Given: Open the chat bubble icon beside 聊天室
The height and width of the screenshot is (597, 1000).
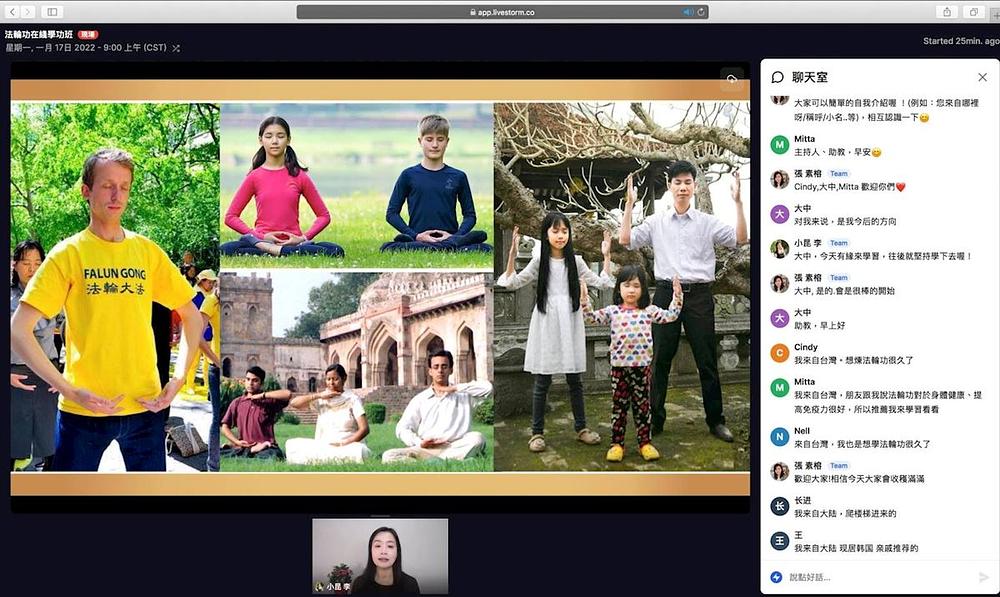Looking at the screenshot, I should [x=778, y=77].
